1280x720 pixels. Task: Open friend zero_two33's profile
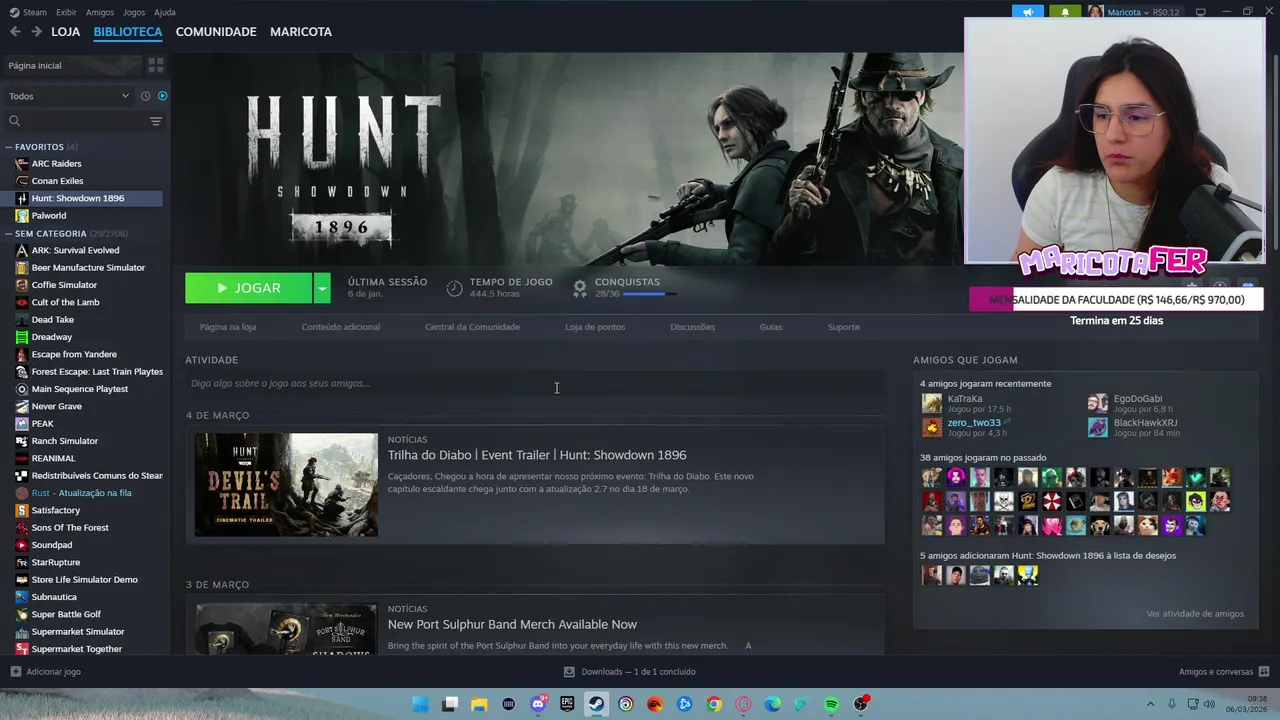point(974,423)
